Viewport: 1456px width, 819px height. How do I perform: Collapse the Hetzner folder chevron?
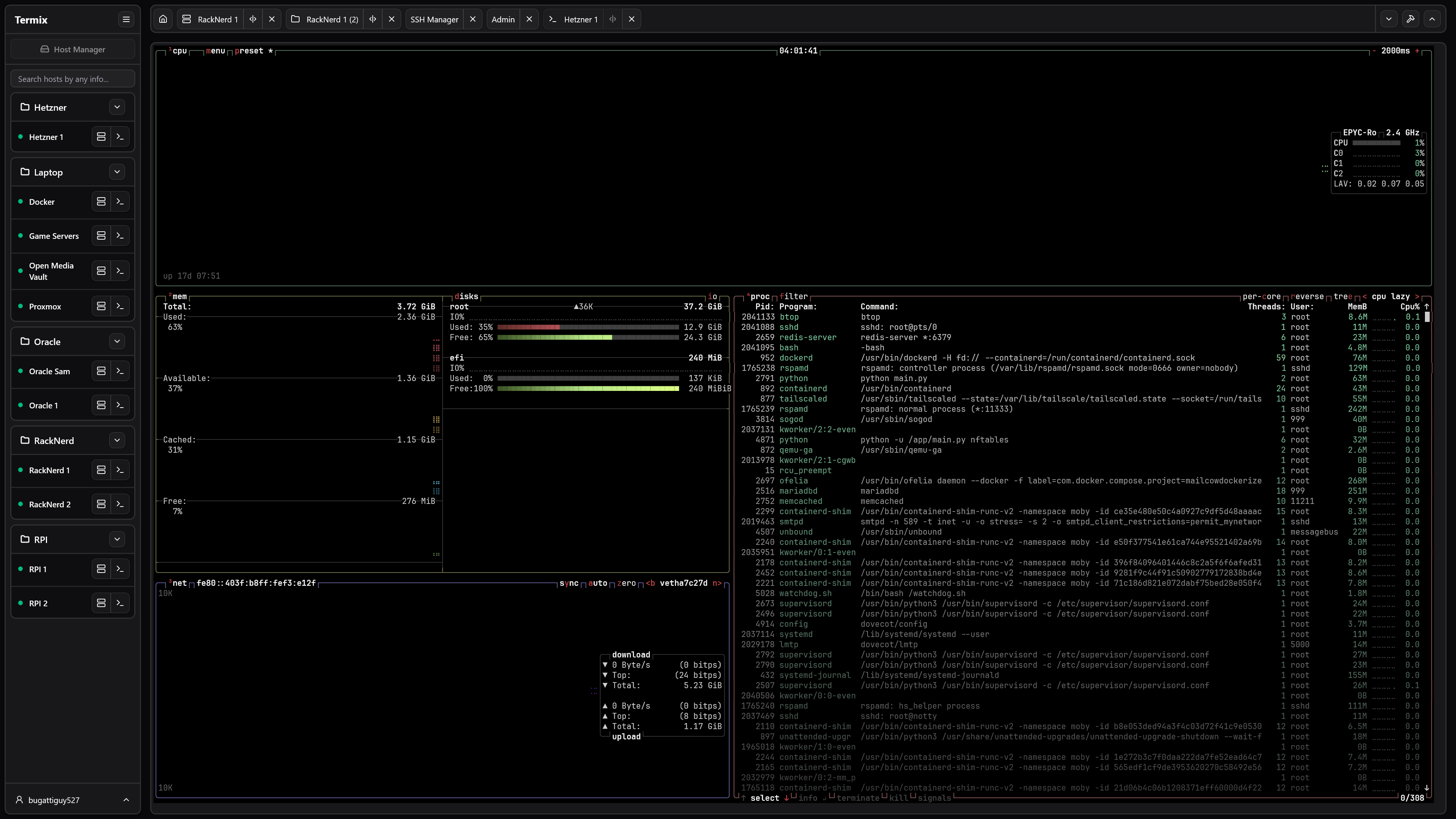(x=117, y=107)
